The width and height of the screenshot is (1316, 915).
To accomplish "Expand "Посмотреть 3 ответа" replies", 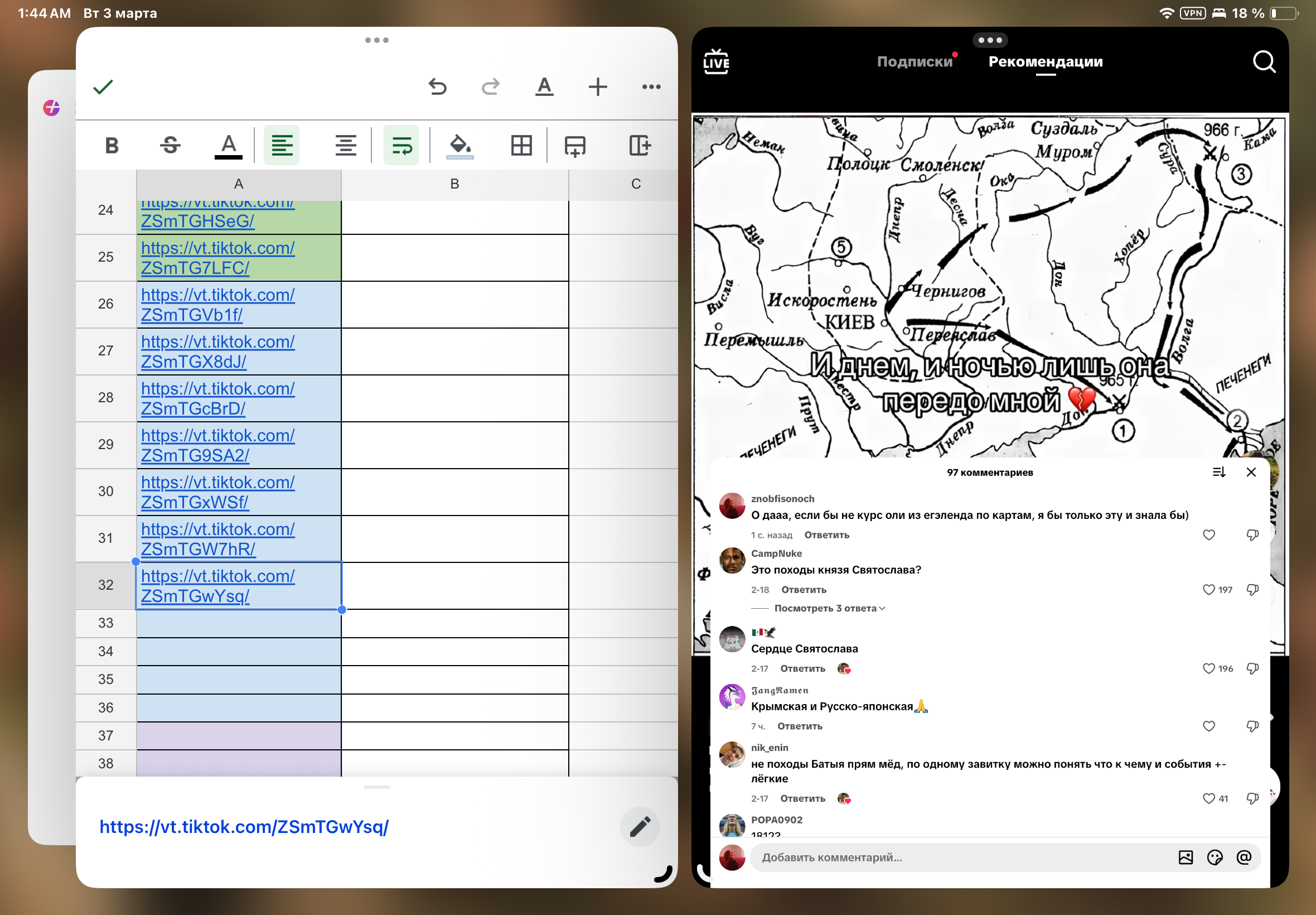I will point(830,608).
